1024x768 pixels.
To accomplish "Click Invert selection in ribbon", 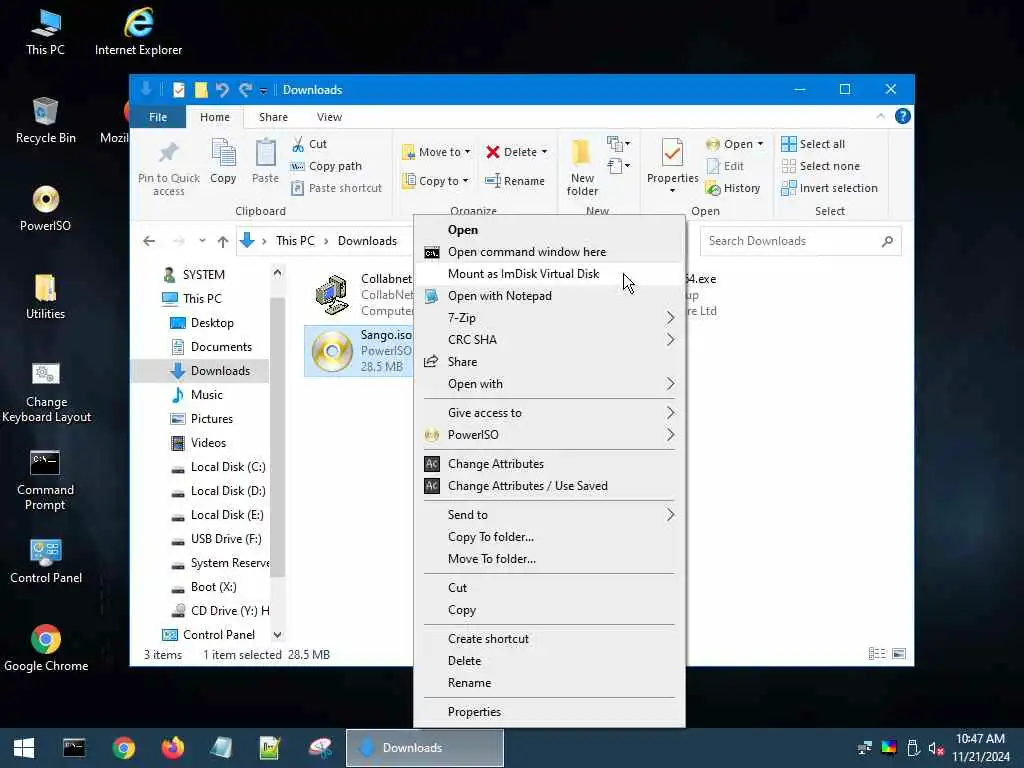I will point(829,188).
